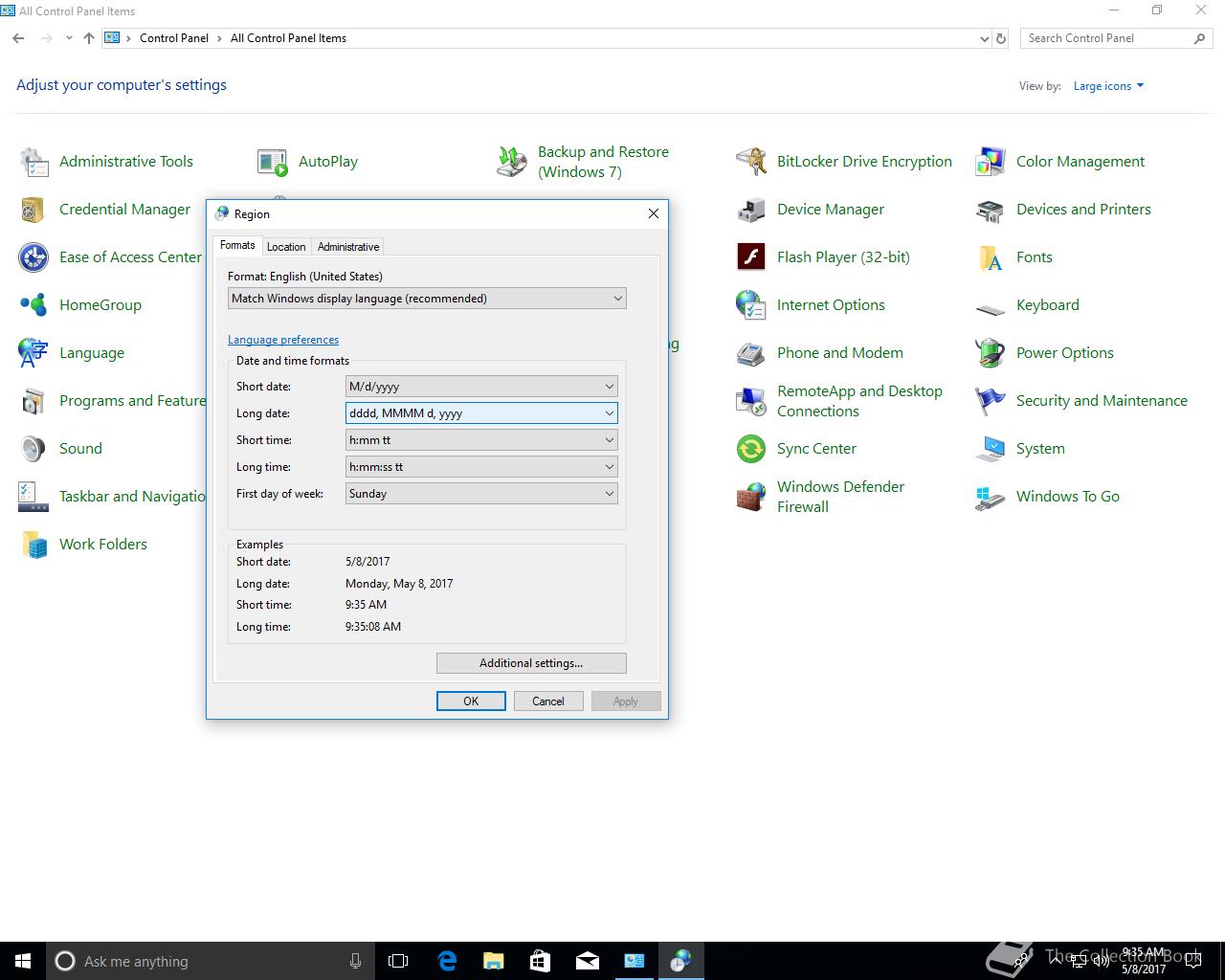1225x980 pixels.
Task: Cancel the Region dialog
Action: (x=548, y=702)
